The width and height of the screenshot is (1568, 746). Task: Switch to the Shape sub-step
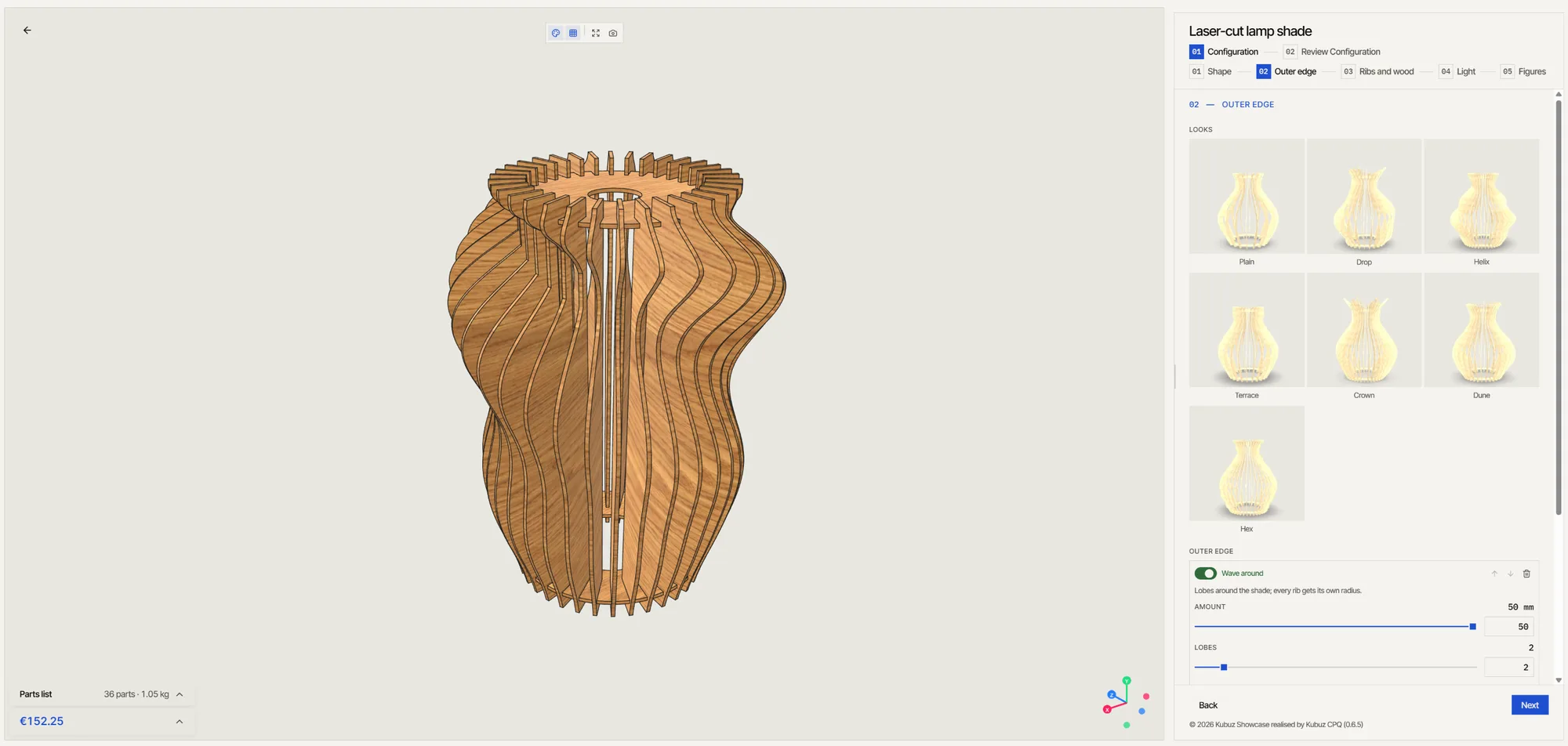point(1210,71)
